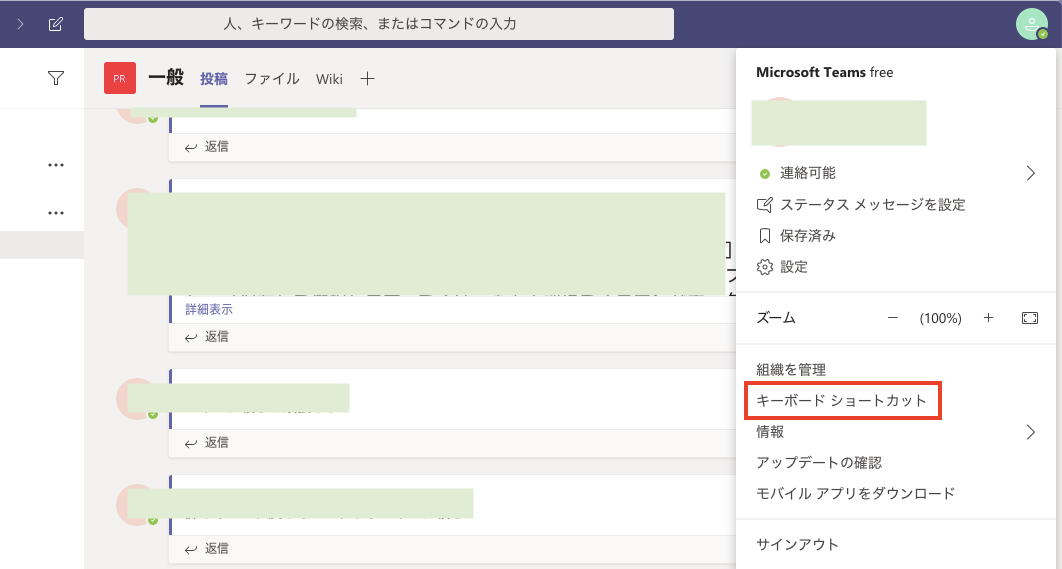
Task: Expand the 情報 submenu chevron
Action: [x=1030, y=432]
